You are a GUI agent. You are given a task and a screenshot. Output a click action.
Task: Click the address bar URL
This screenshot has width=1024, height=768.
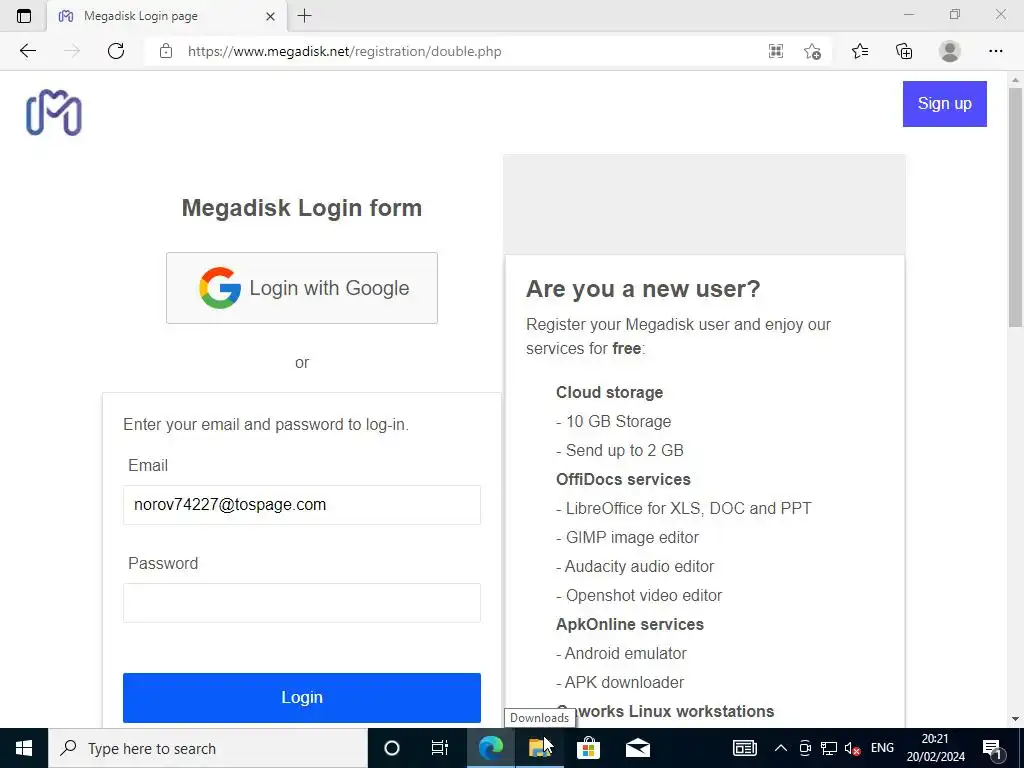[x=344, y=51]
